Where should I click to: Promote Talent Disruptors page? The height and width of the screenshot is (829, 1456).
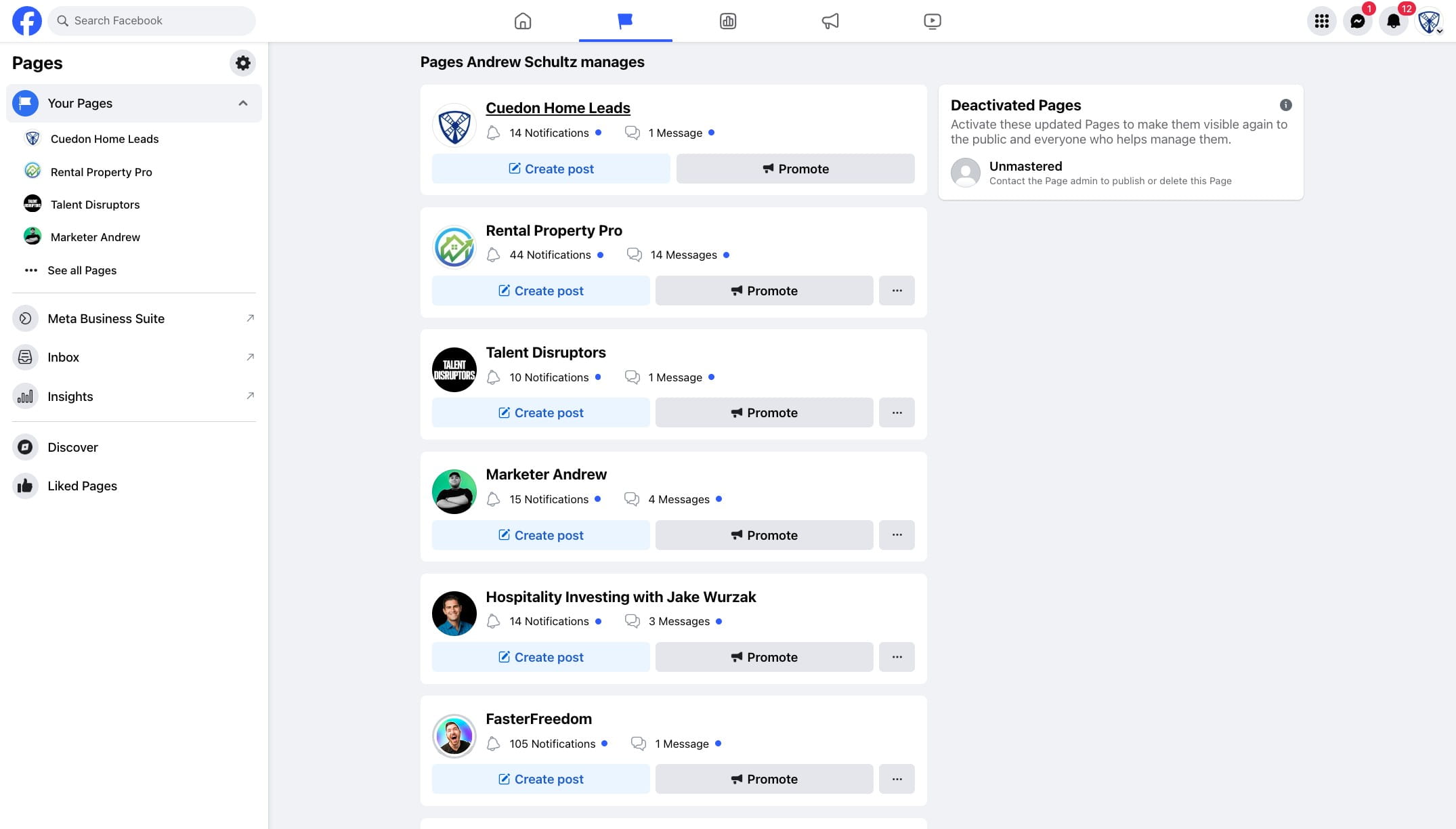[x=765, y=412]
